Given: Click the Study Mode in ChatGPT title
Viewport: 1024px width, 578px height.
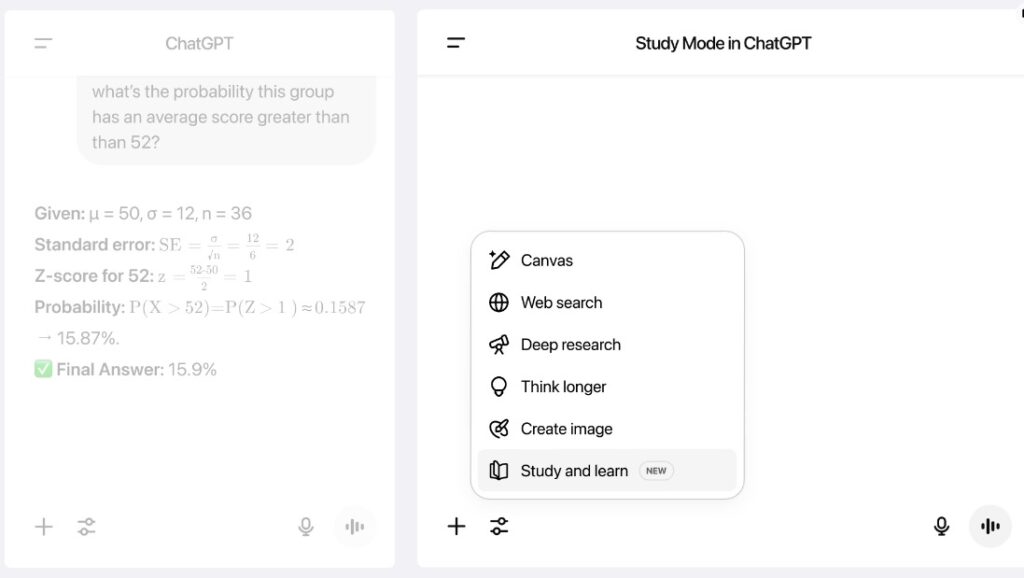Looking at the screenshot, I should point(723,43).
